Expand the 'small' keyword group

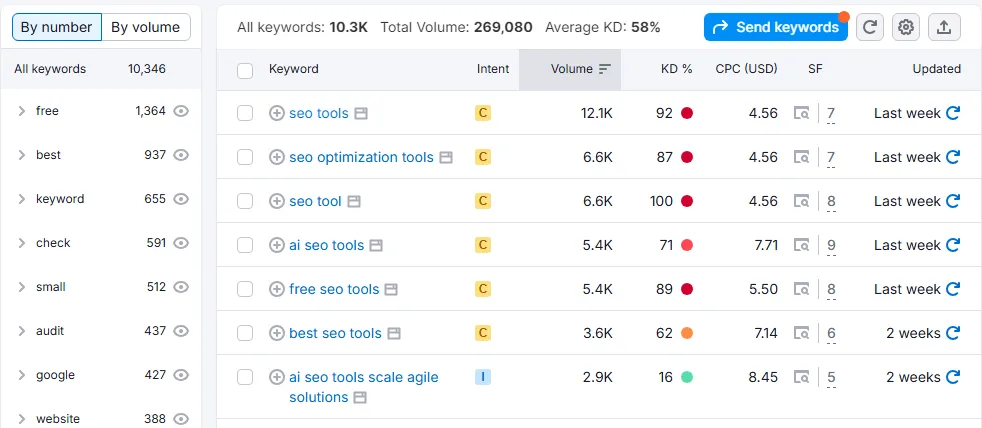tap(22, 287)
